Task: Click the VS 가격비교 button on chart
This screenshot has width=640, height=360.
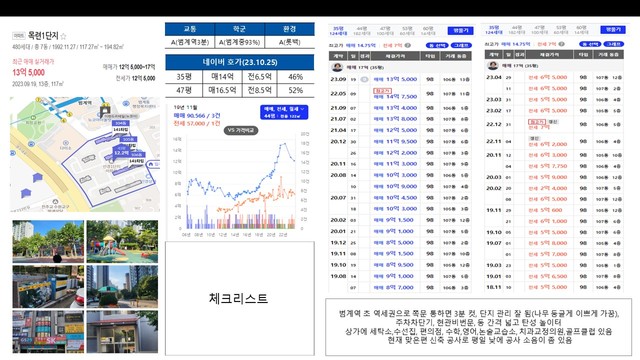Action: pos(241,131)
